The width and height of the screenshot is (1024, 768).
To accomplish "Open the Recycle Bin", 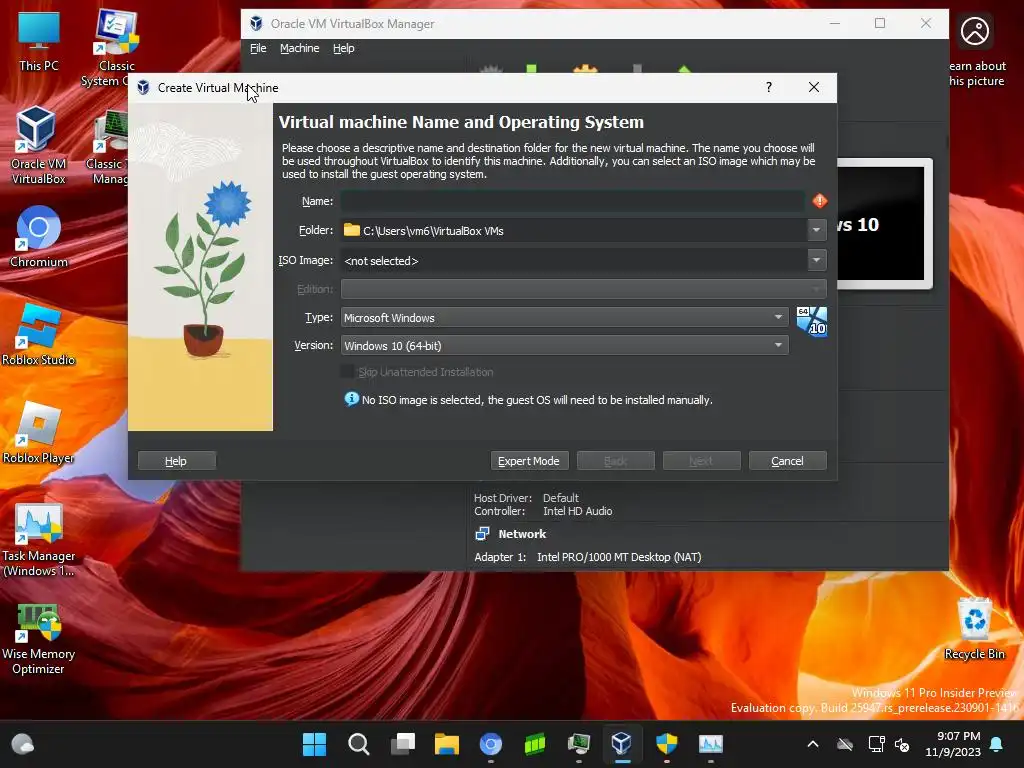I will (974, 628).
